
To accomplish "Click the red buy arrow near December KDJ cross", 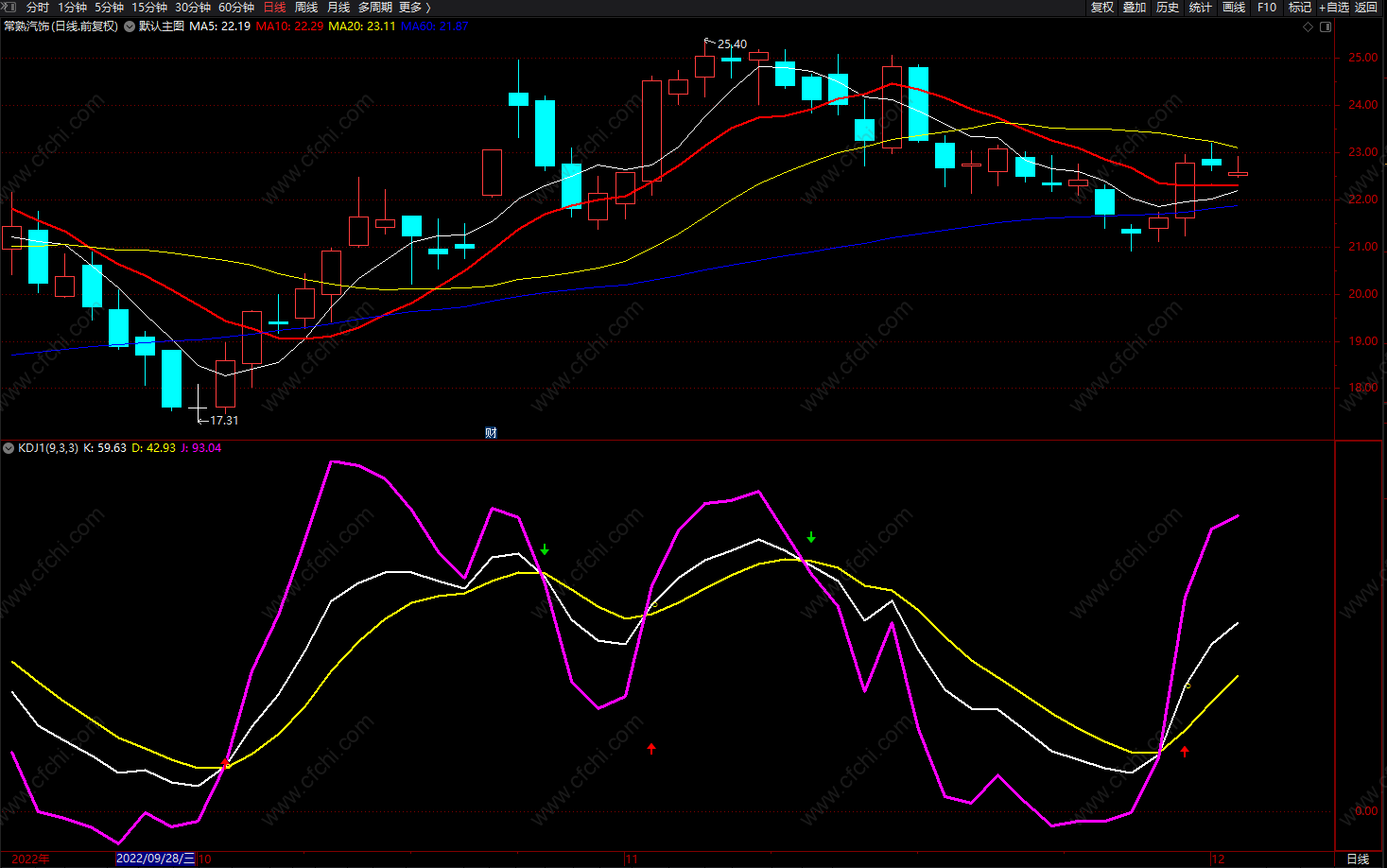I will tap(1185, 752).
